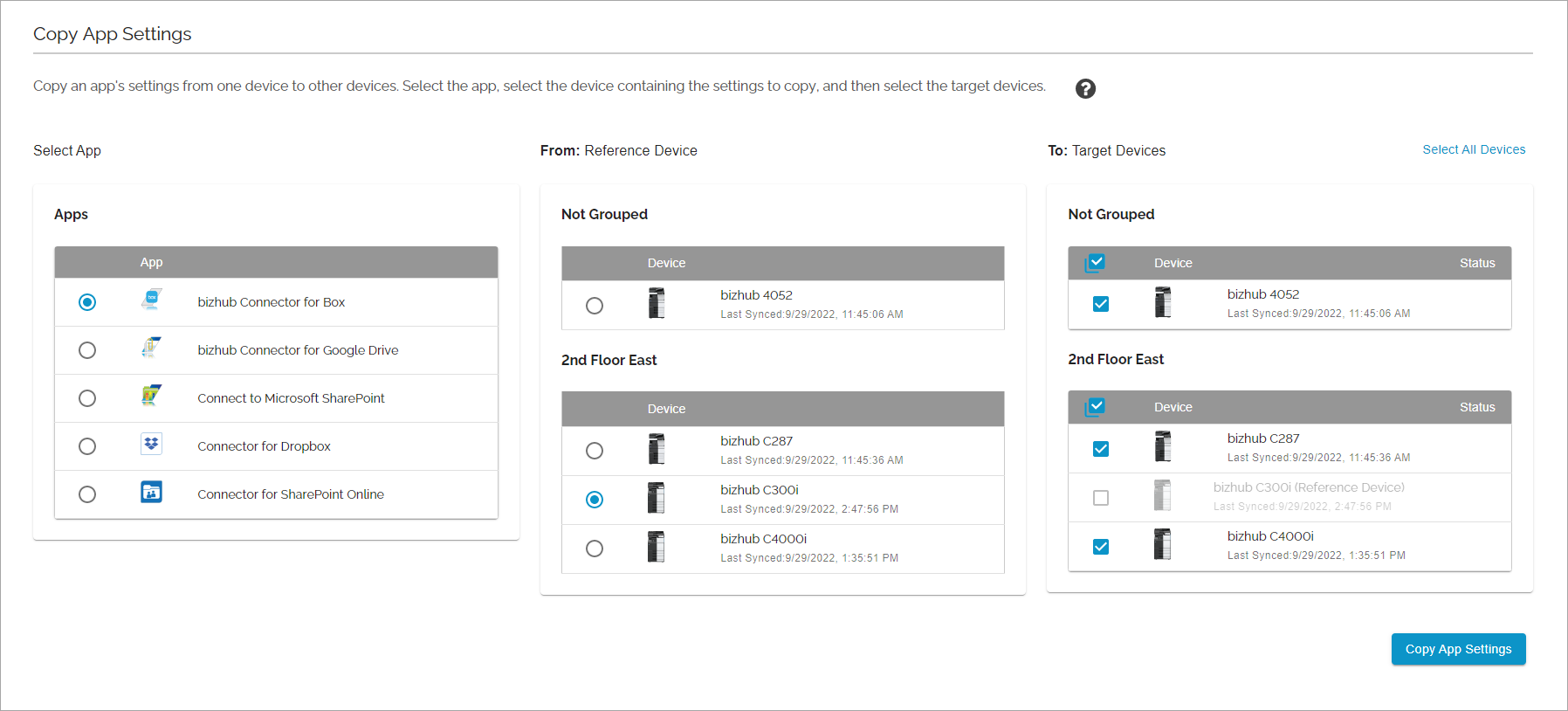Click 'bizhub Connector for Google Drive' app name
Screen dimensions: 1568x711
(x=298, y=350)
